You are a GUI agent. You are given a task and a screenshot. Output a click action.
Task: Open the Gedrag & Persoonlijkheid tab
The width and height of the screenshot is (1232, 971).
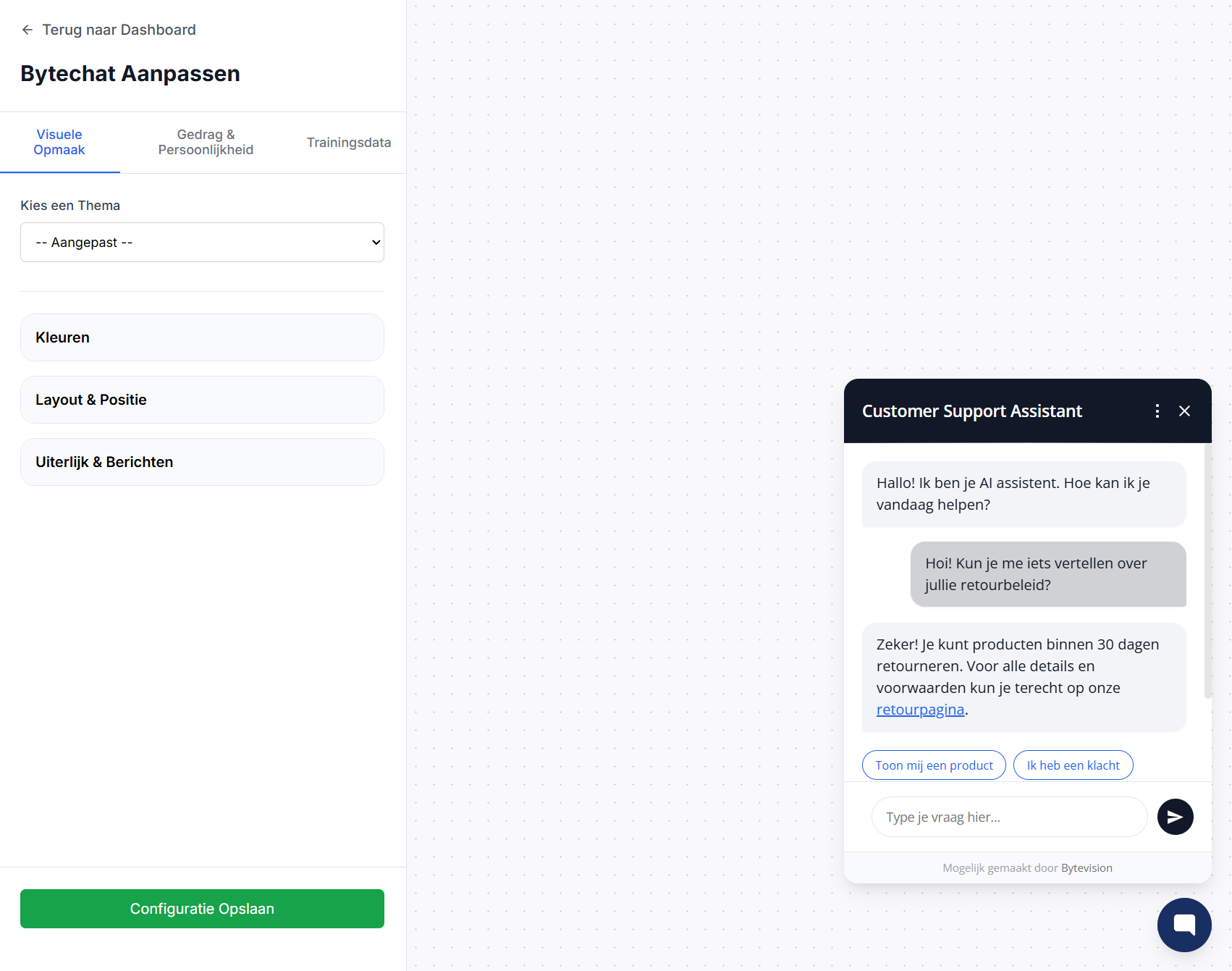[x=206, y=143]
